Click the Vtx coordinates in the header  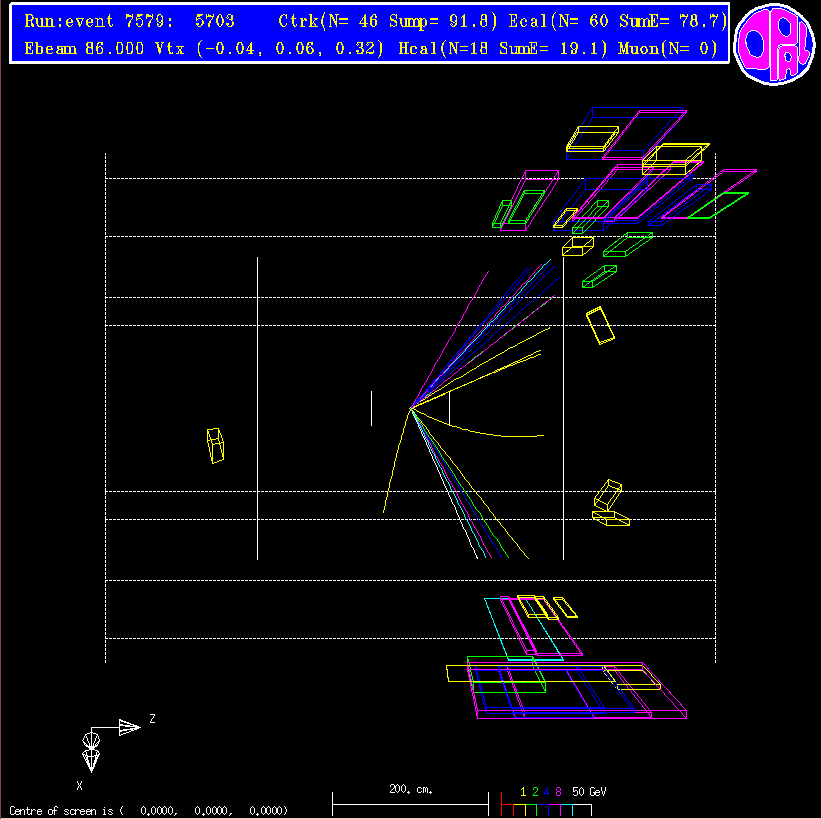pos(270,47)
